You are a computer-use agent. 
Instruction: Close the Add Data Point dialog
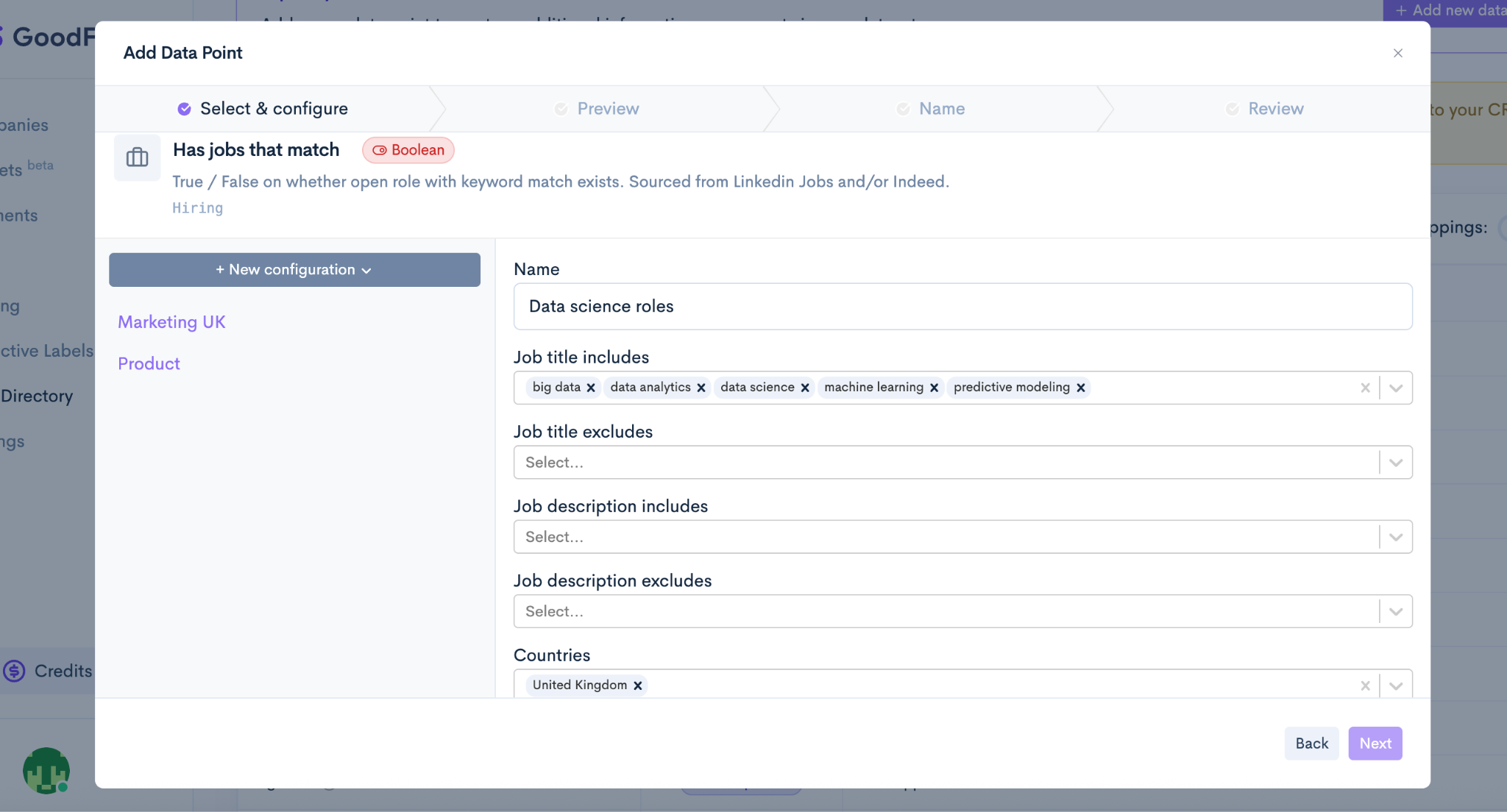pyautogui.click(x=1397, y=53)
